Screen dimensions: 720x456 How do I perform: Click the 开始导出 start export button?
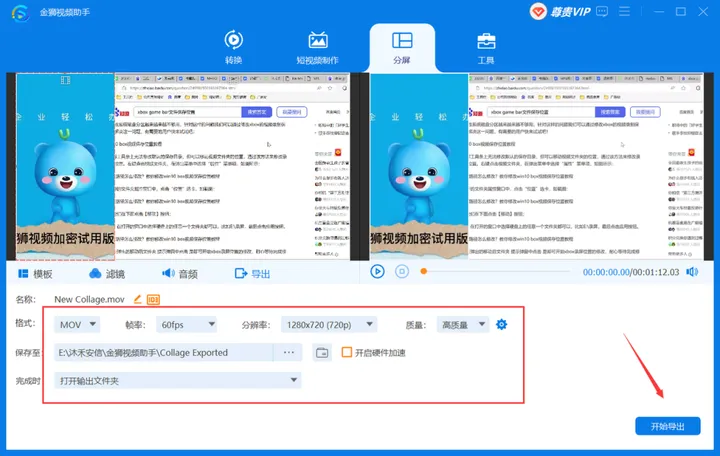[668, 426]
